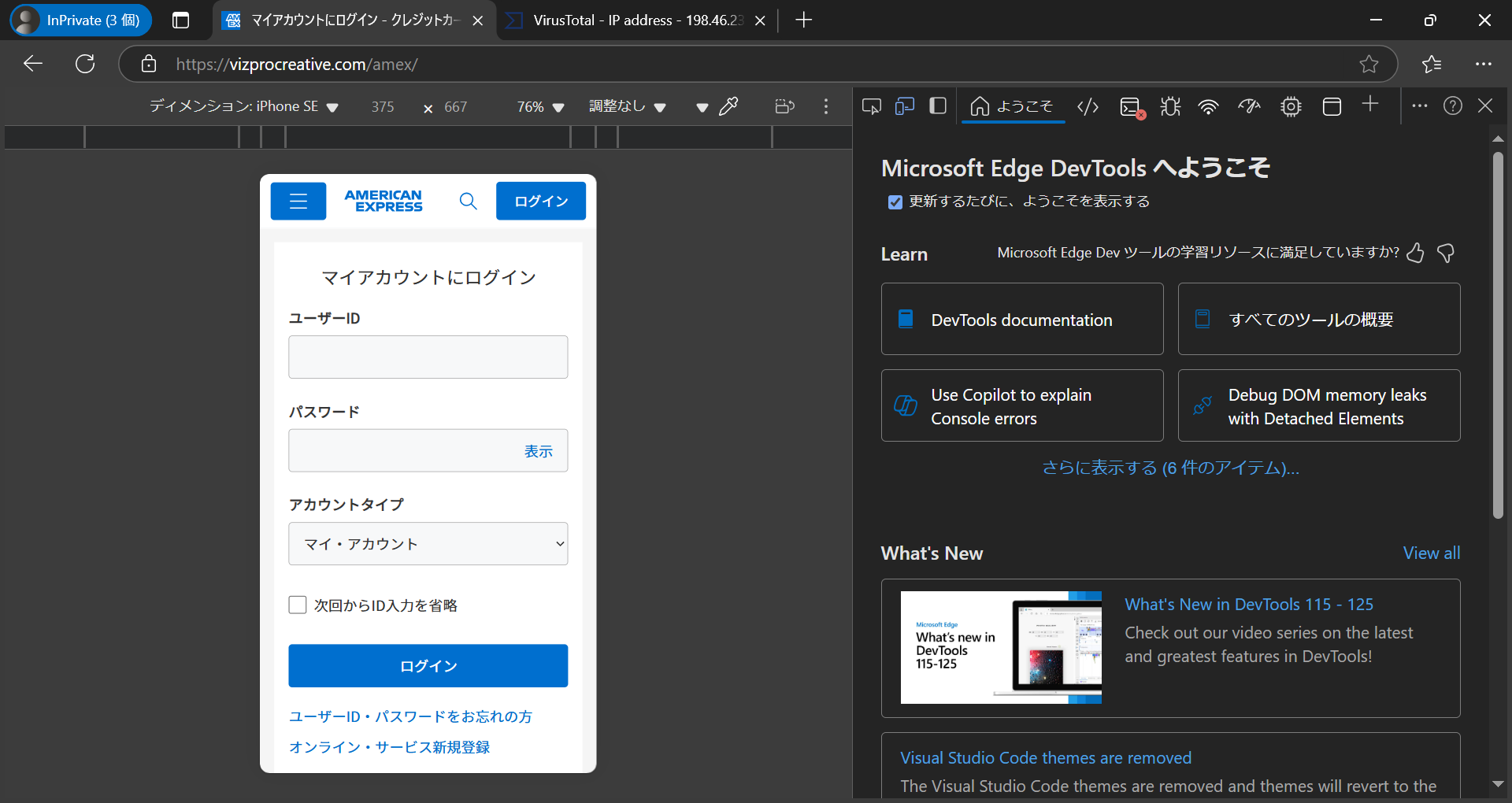Toggle the DevTools activity bar sidebar icon
Screen dimensions: 1512x803
tap(938, 106)
